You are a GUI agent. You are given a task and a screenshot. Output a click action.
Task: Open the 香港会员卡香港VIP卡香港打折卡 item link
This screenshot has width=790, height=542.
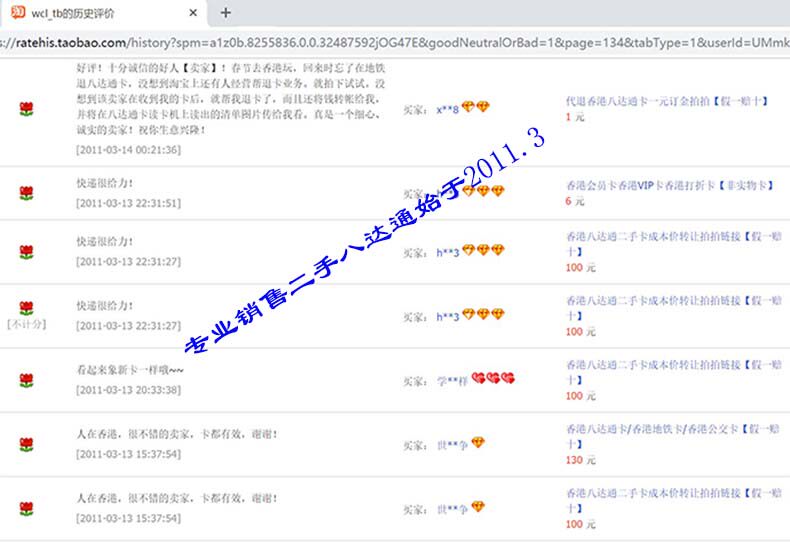pos(669,185)
